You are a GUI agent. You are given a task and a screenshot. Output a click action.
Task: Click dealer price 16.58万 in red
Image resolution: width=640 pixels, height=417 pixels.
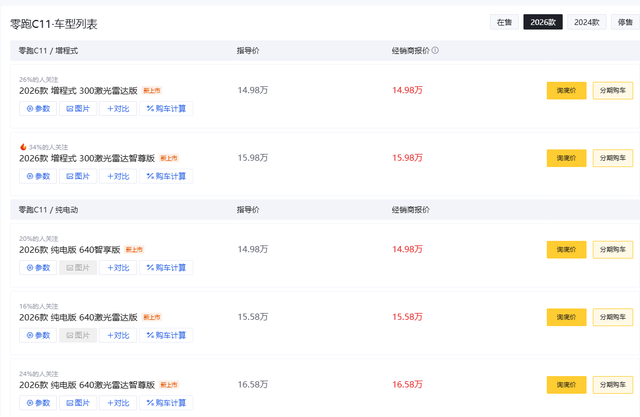tap(407, 385)
